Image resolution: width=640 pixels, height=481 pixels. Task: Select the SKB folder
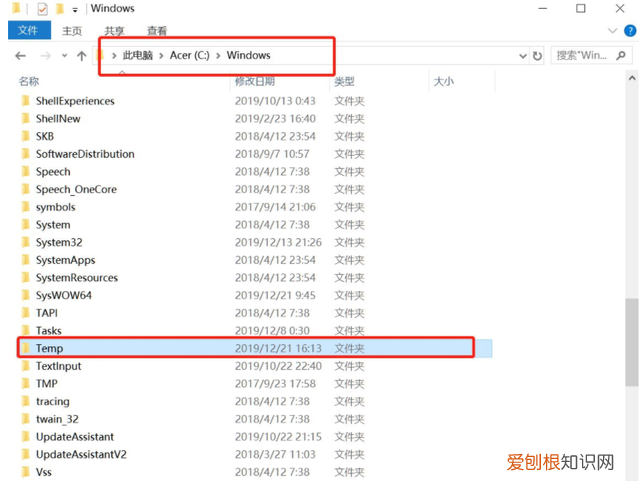(45, 136)
